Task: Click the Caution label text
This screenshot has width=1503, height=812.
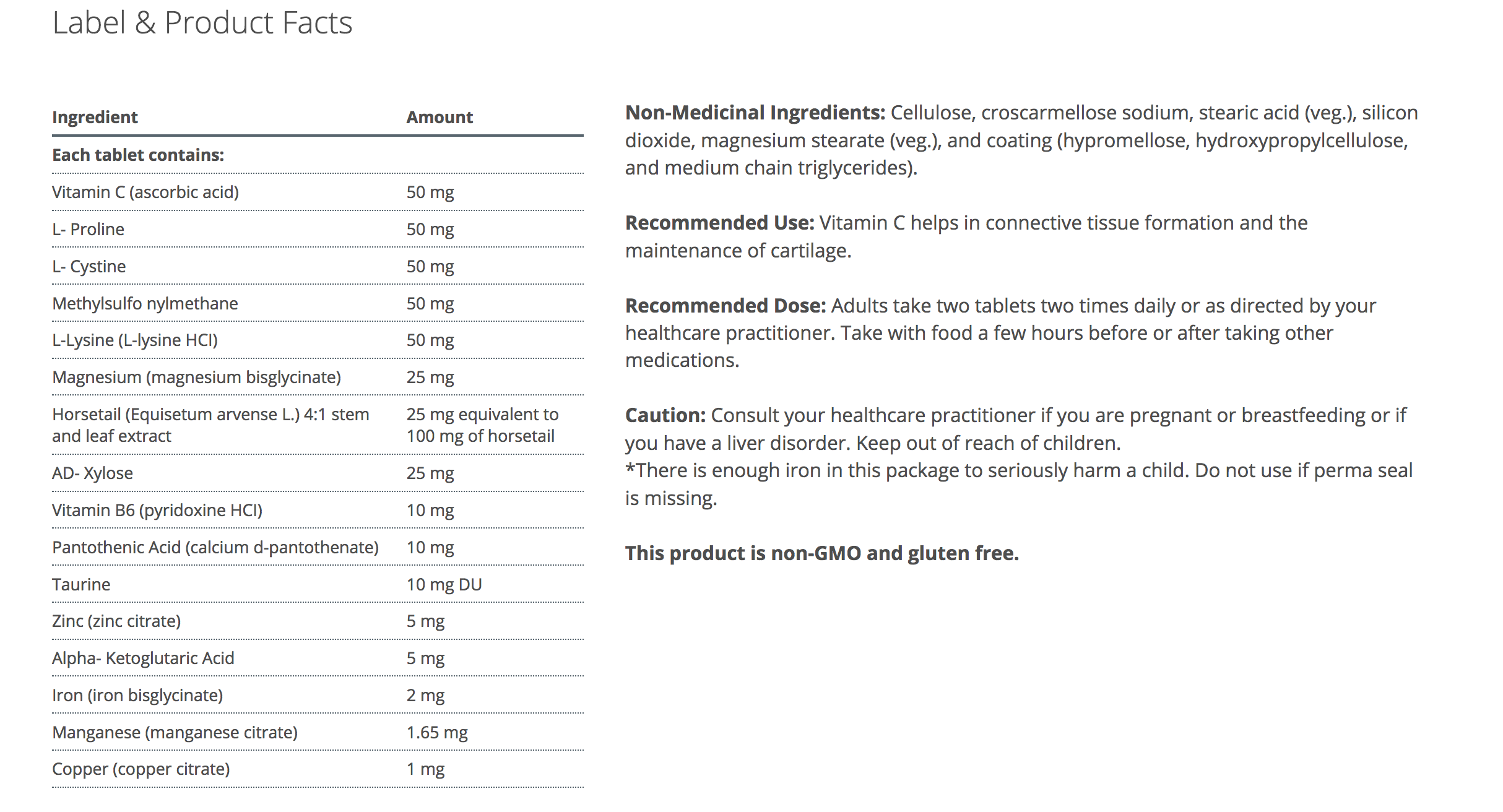Action: (665, 415)
